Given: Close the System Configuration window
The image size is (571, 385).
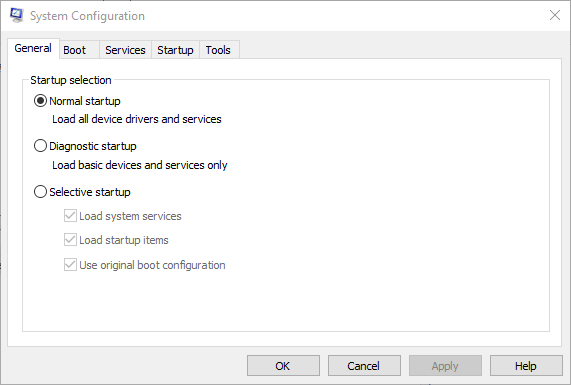Looking at the screenshot, I should point(555,15).
